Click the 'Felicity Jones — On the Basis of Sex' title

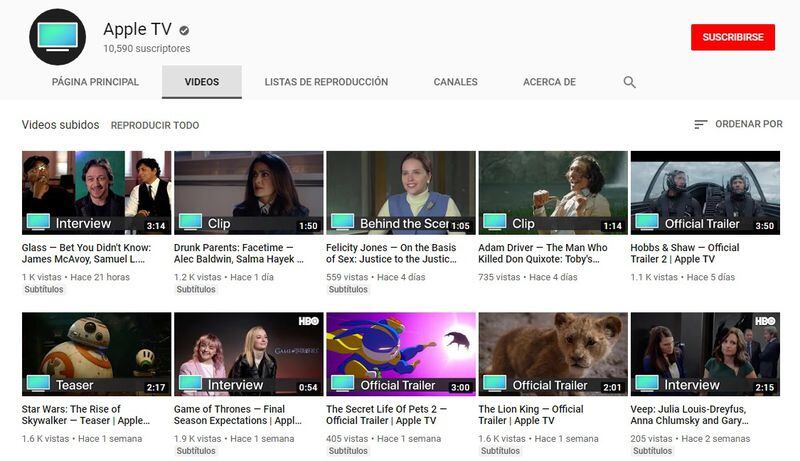[x=391, y=253]
